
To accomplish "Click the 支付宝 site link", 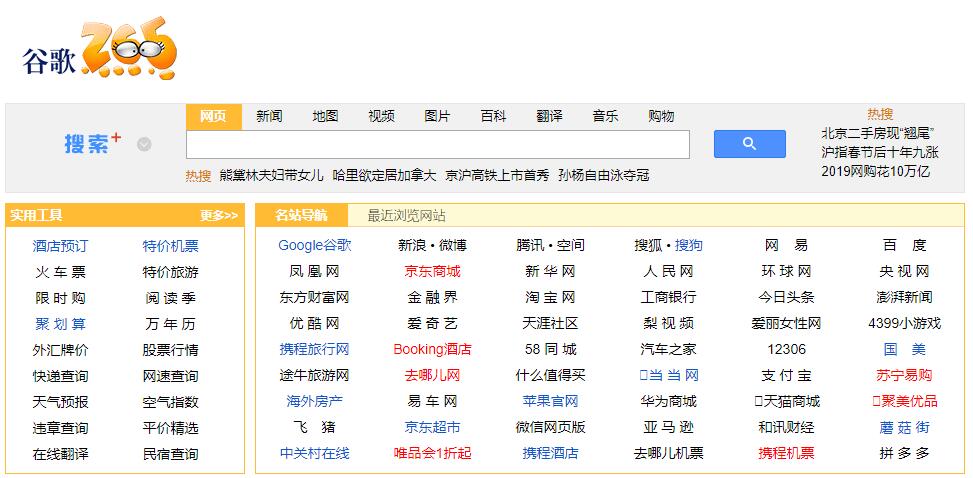I will 786,376.
